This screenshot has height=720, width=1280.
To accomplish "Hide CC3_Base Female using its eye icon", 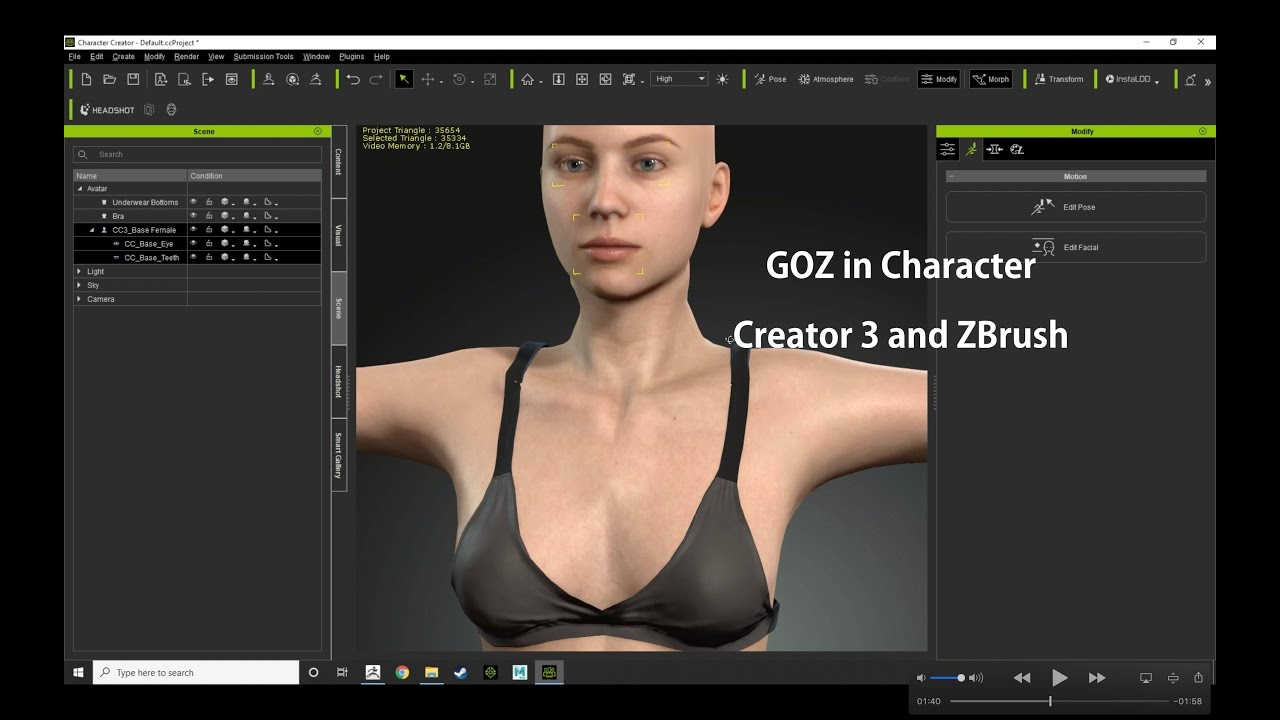I will tap(194, 230).
